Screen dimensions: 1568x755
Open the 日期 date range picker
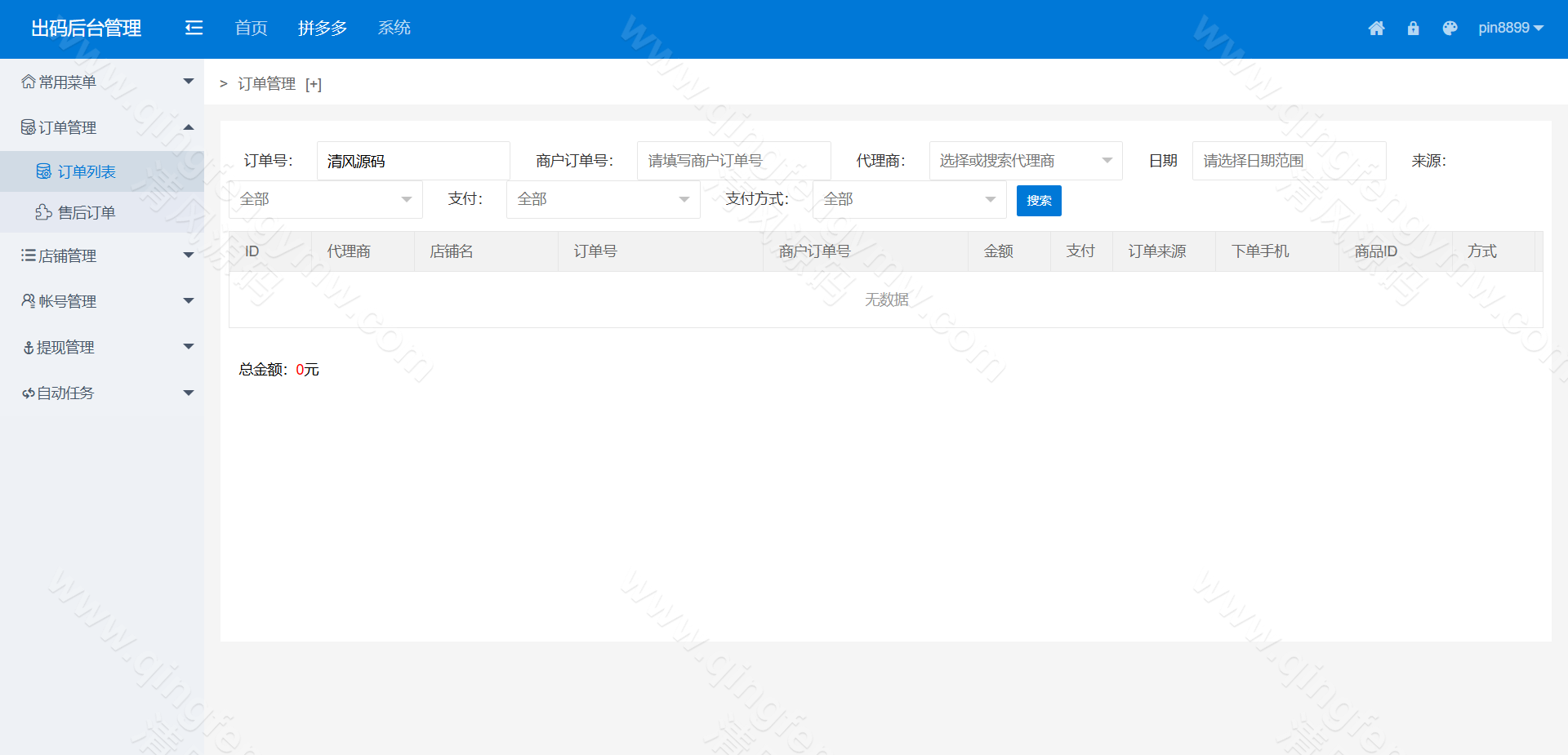click(x=1288, y=160)
